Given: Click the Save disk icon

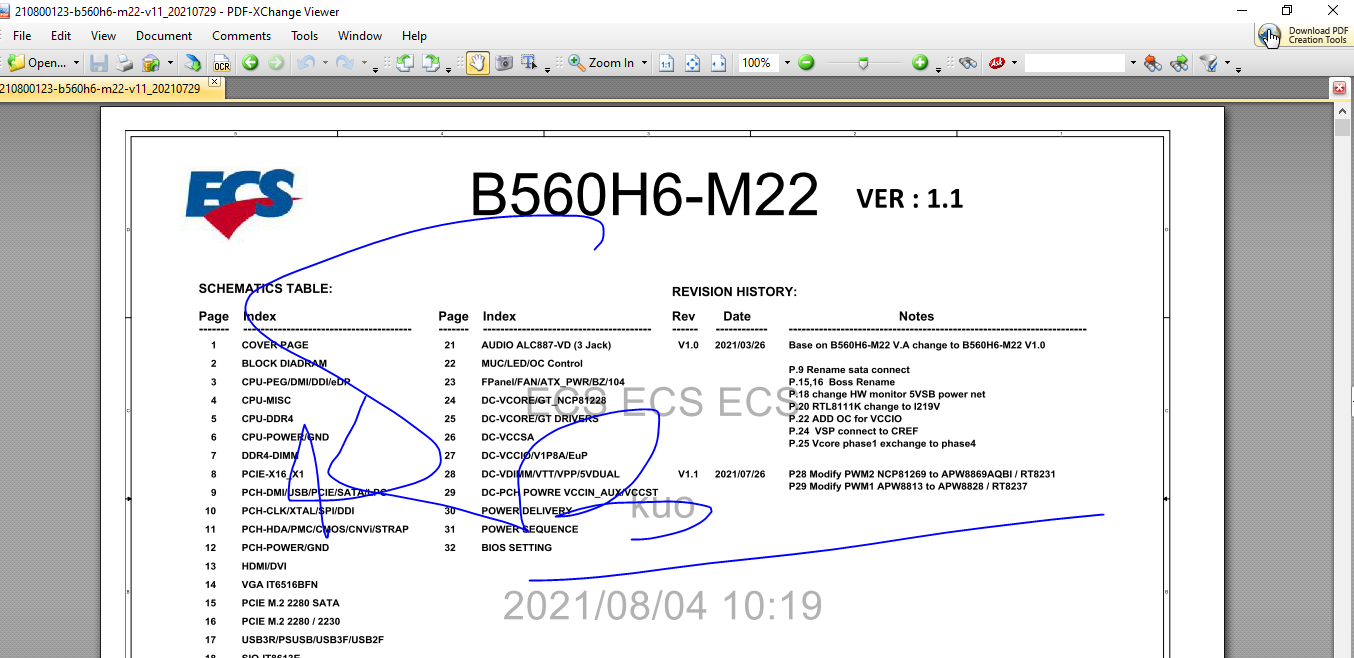Looking at the screenshot, I should 99,62.
